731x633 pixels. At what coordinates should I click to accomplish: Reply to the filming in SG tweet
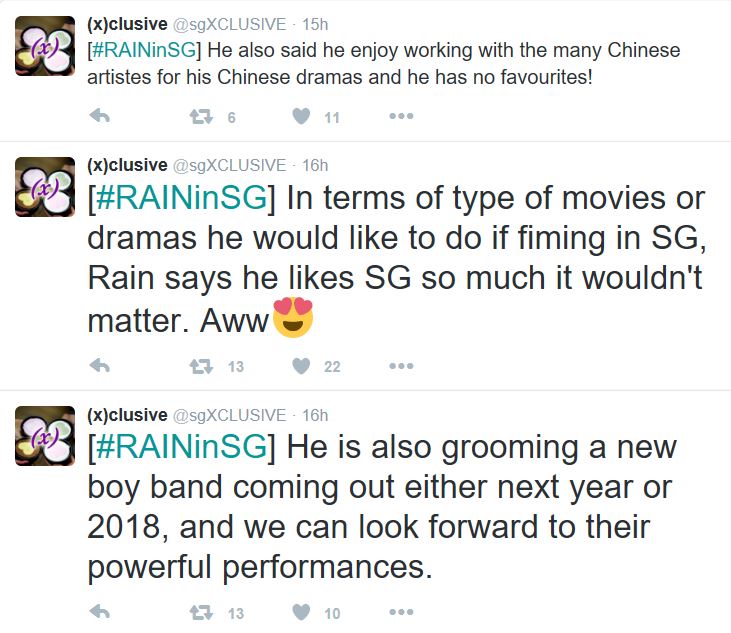tap(99, 366)
